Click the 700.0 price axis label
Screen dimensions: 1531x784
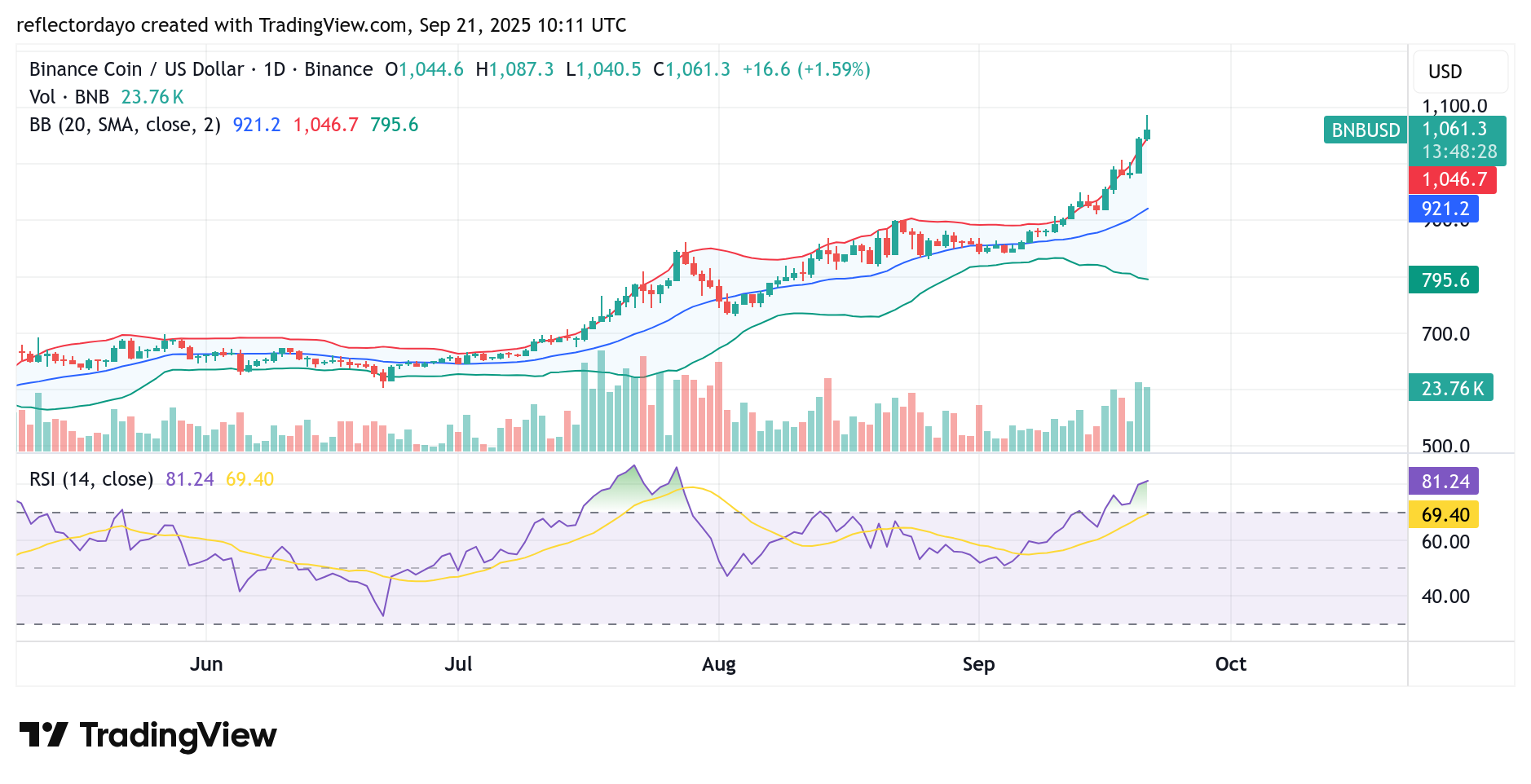(x=1445, y=334)
